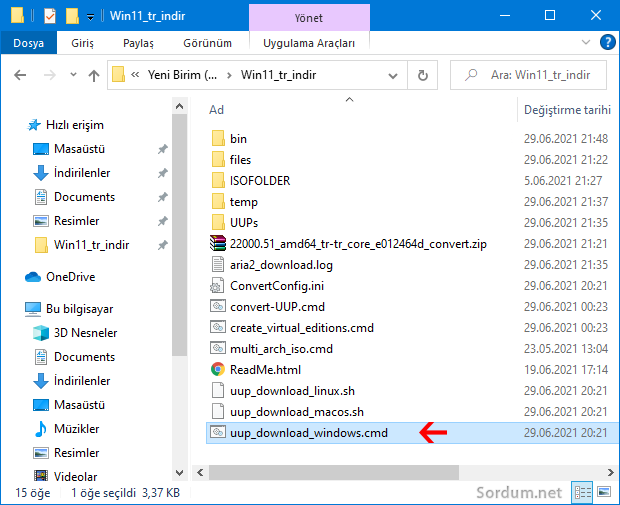Open Explorer help question mark

(607, 42)
